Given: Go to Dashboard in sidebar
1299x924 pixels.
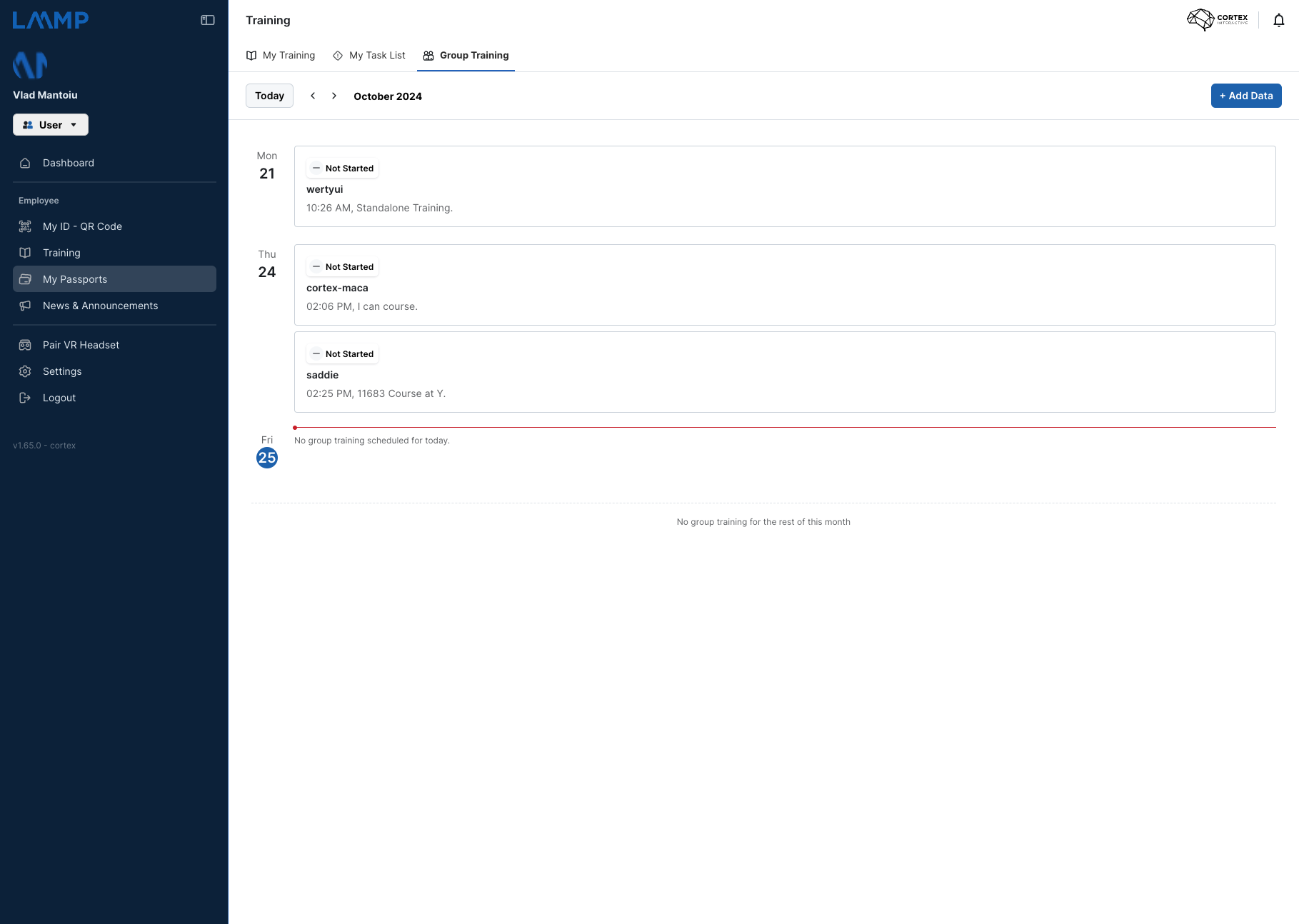Looking at the screenshot, I should point(114,163).
